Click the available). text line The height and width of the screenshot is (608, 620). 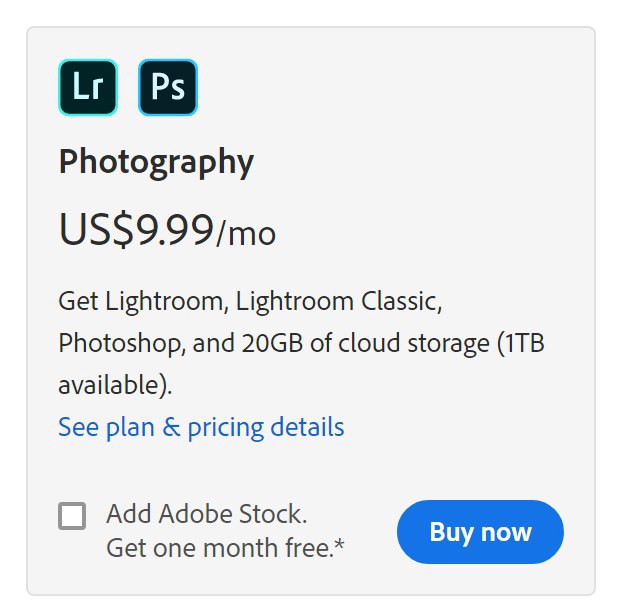pos(115,385)
